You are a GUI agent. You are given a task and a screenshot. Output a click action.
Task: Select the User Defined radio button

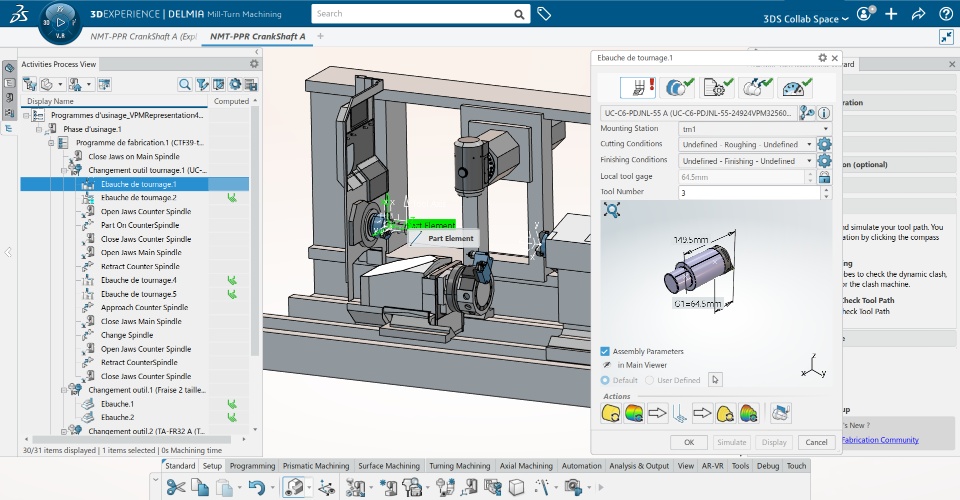[x=650, y=380]
